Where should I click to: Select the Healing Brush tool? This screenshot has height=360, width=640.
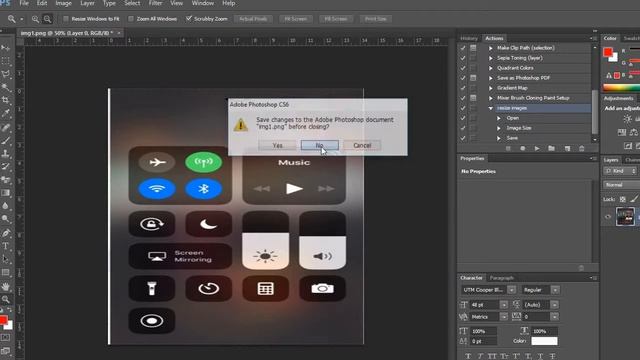point(5,127)
